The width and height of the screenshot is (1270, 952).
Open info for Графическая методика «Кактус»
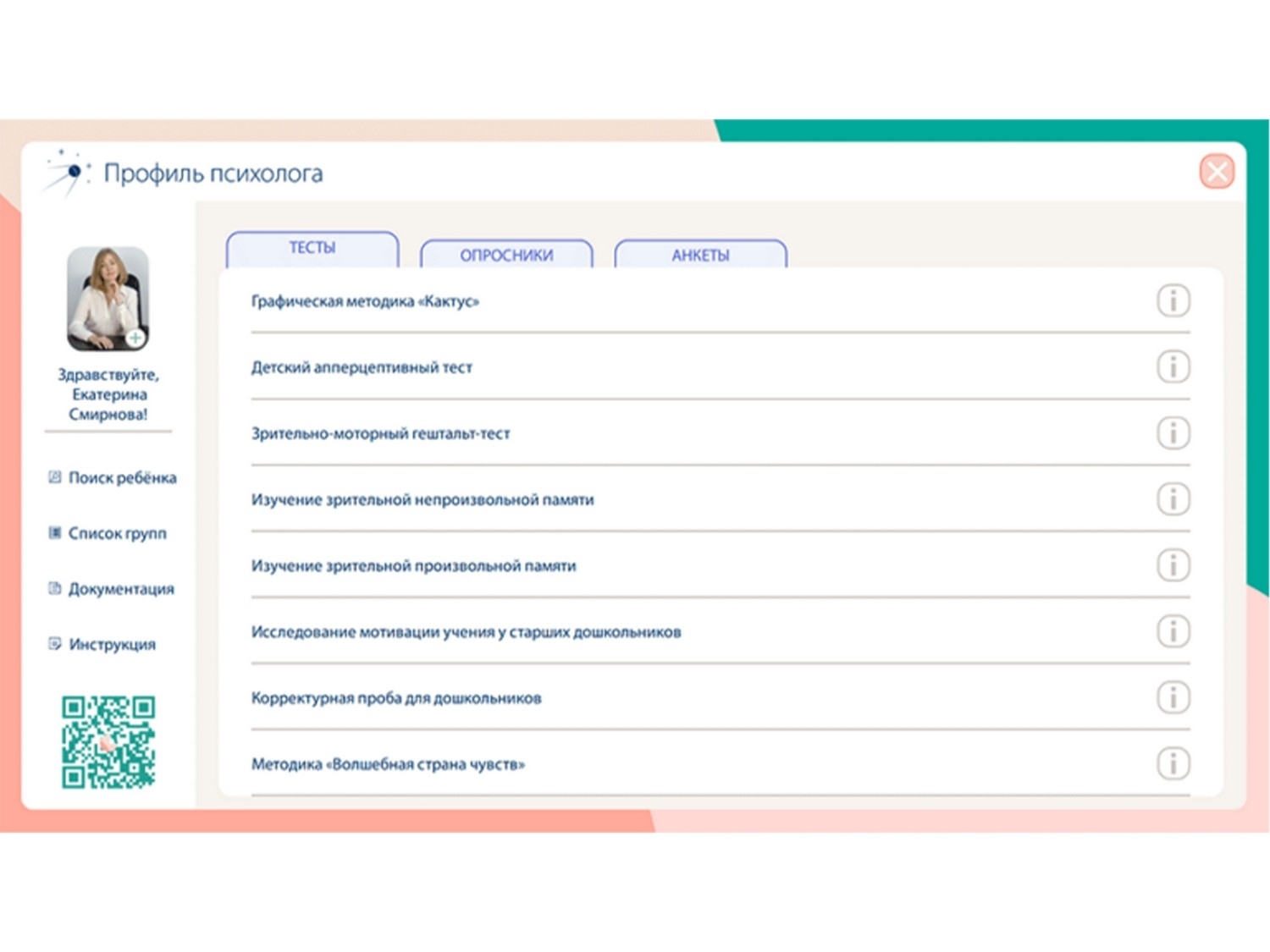tap(1173, 300)
